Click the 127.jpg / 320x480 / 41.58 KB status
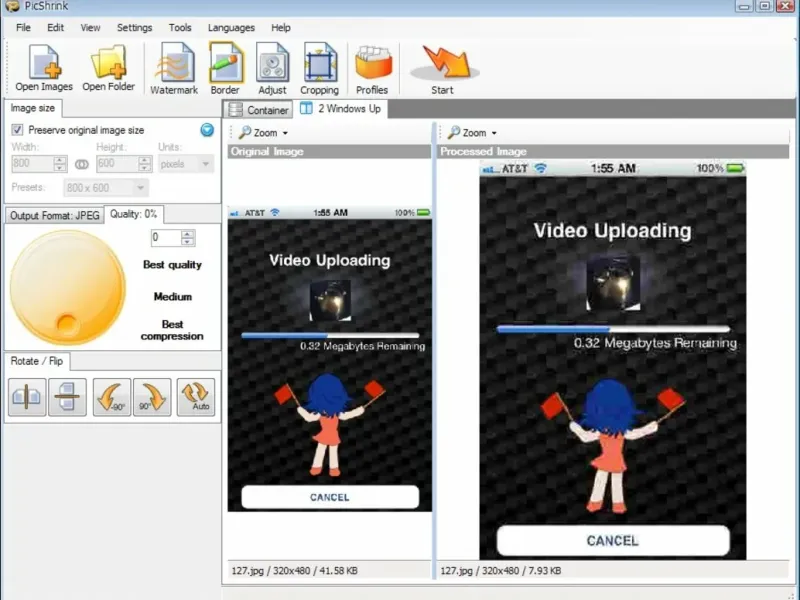The height and width of the screenshot is (600, 800). tap(294, 570)
